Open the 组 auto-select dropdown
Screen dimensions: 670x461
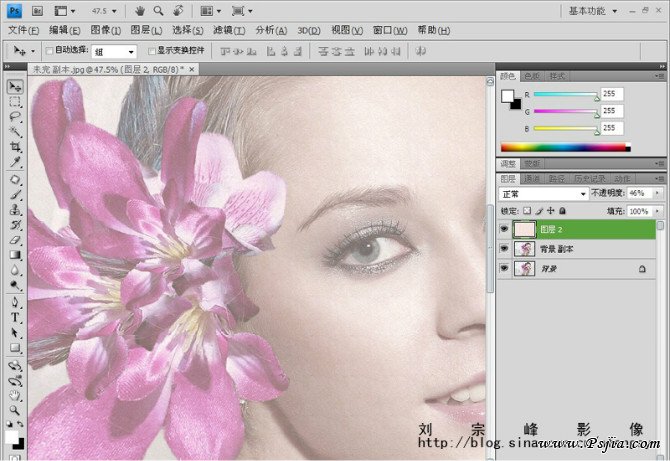click(x=113, y=50)
